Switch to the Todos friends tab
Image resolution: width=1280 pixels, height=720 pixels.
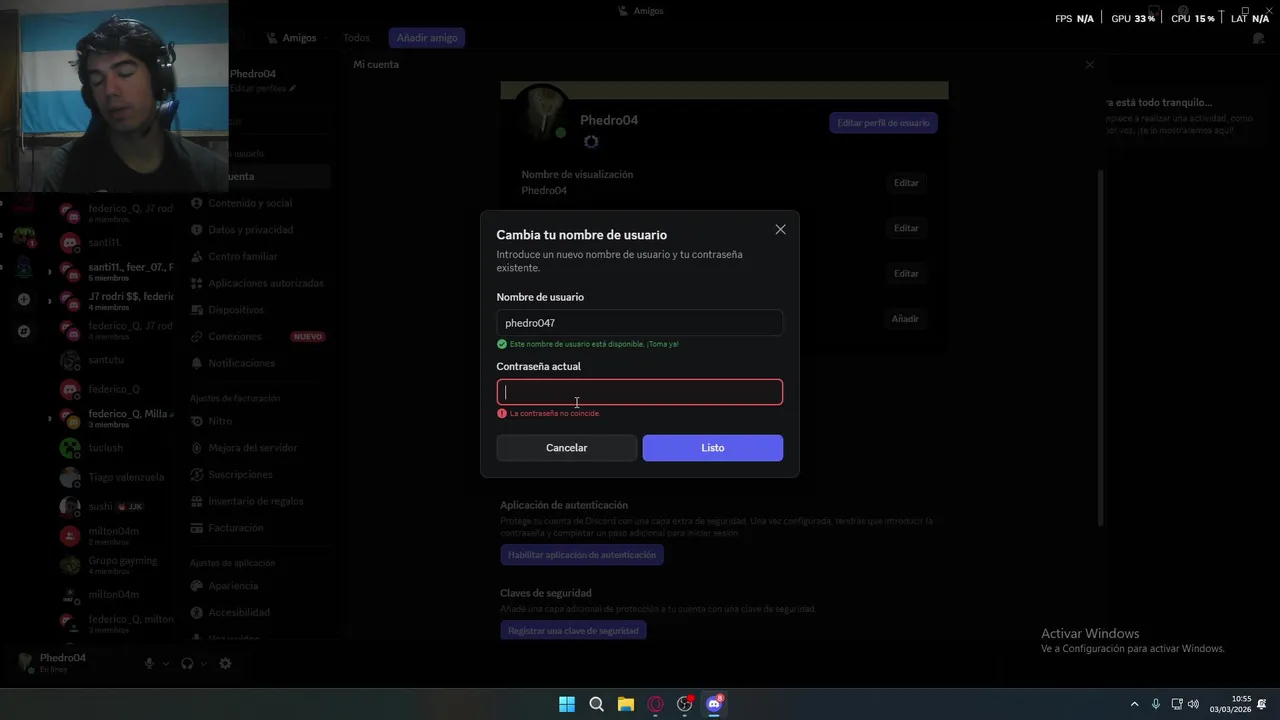(x=356, y=38)
